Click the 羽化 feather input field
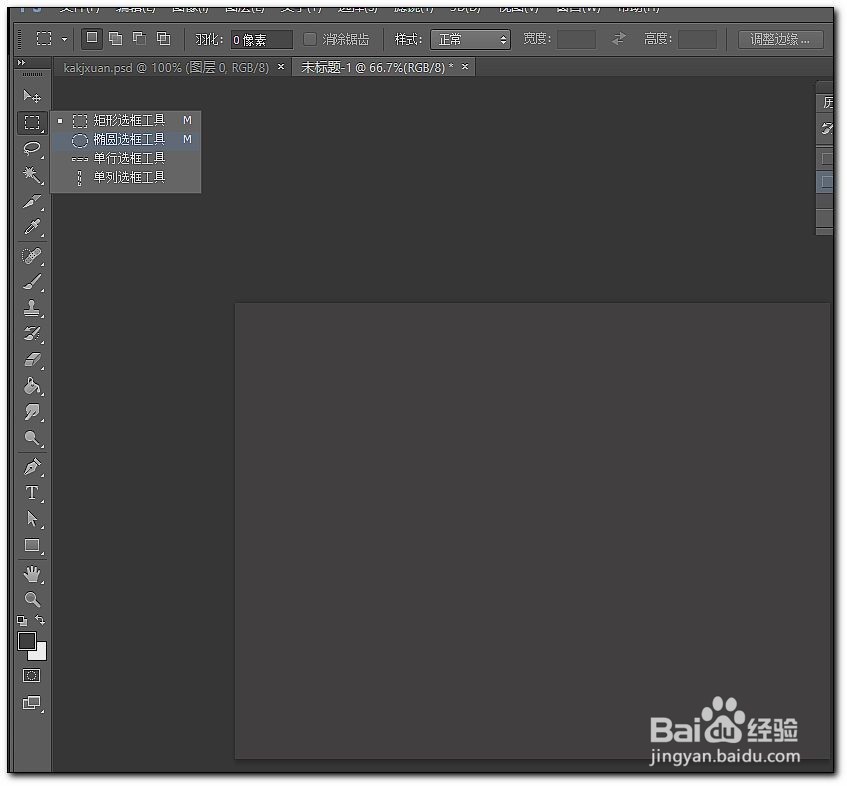This screenshot has height=786, width=847. click(x=262, y=39)
